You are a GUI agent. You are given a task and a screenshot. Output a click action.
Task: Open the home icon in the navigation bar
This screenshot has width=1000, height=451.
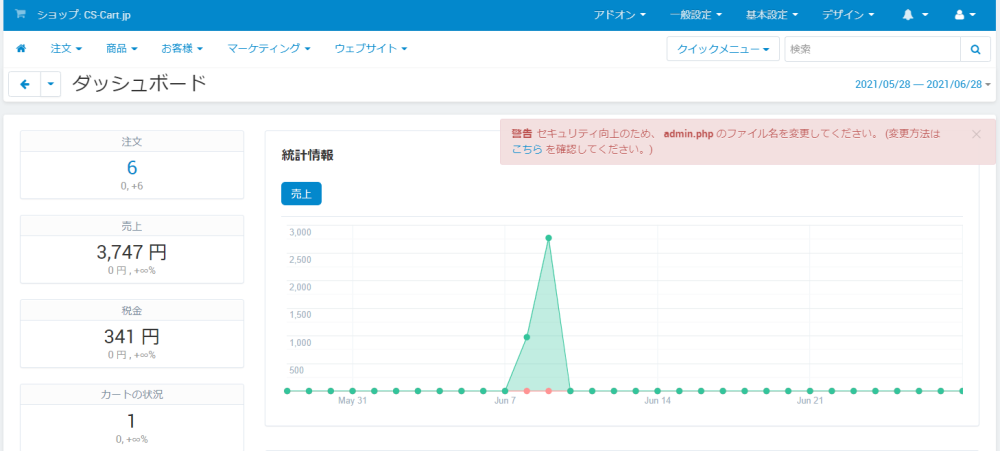(21, 48)
